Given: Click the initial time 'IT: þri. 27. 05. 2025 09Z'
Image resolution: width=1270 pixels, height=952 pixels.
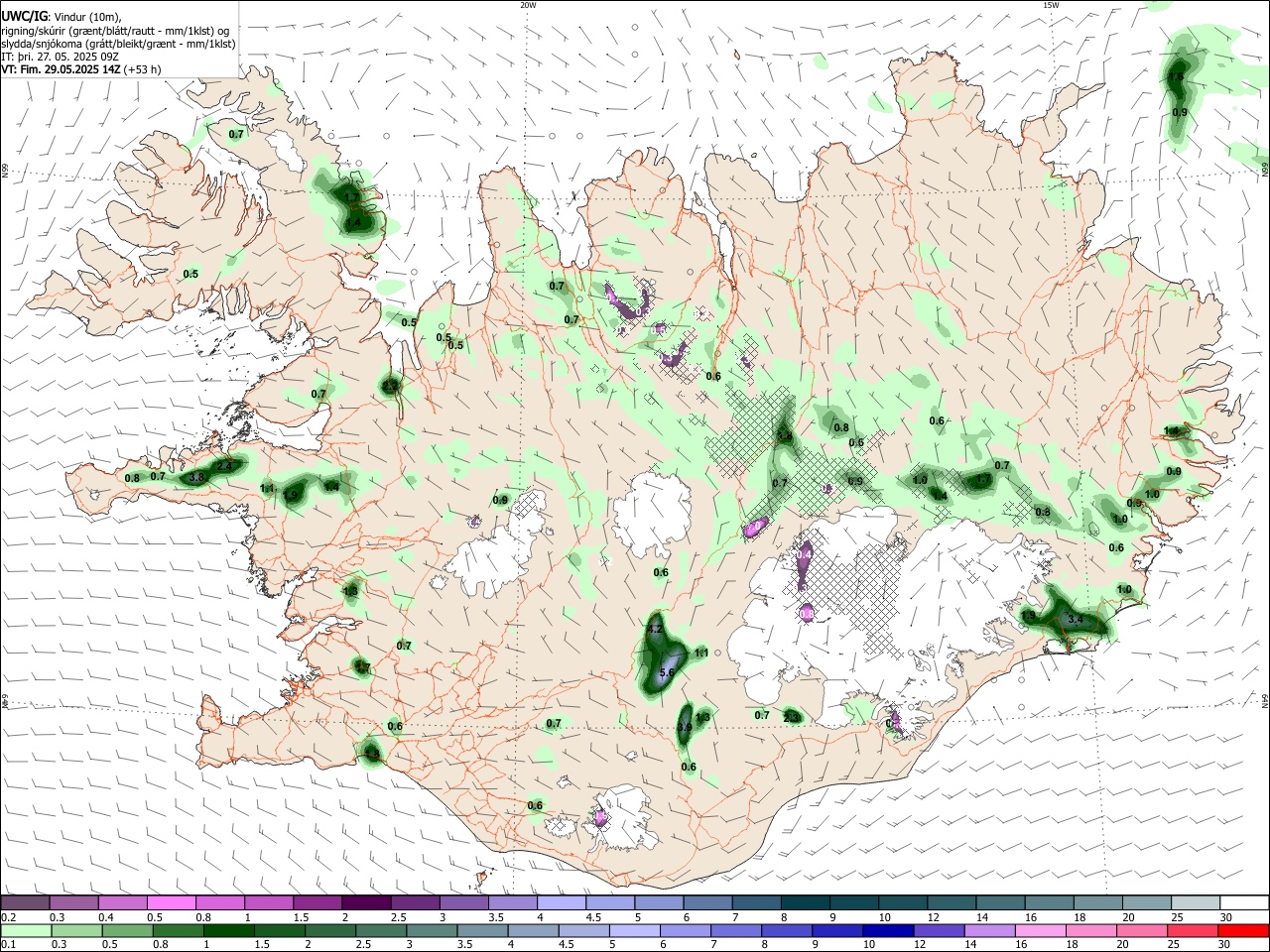Looking at the screenshot, I should [60, 58].
